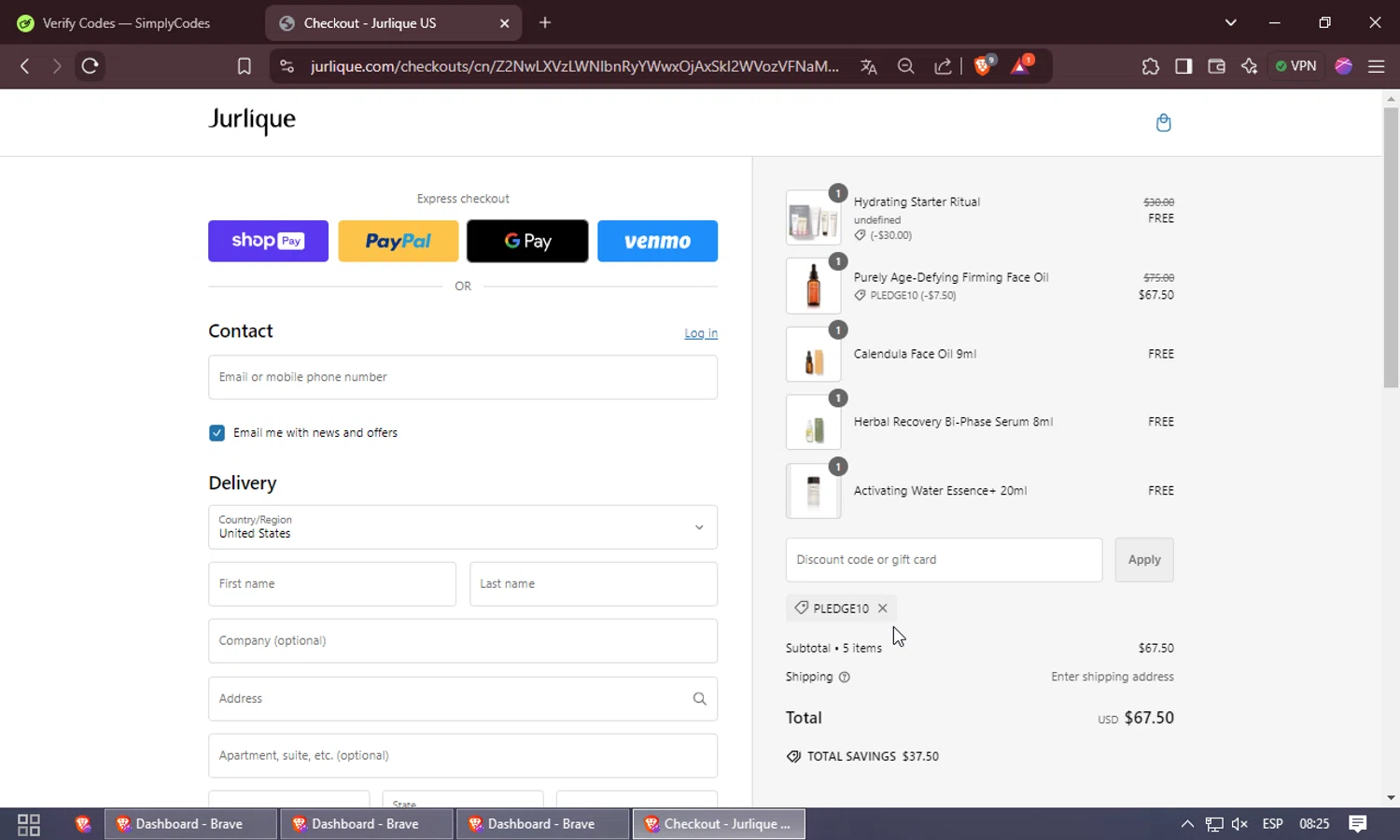This screenshot has width=1400, height=840.
Task: Open the shopping bag cart icon
Action: click(x=1164, y=123)
